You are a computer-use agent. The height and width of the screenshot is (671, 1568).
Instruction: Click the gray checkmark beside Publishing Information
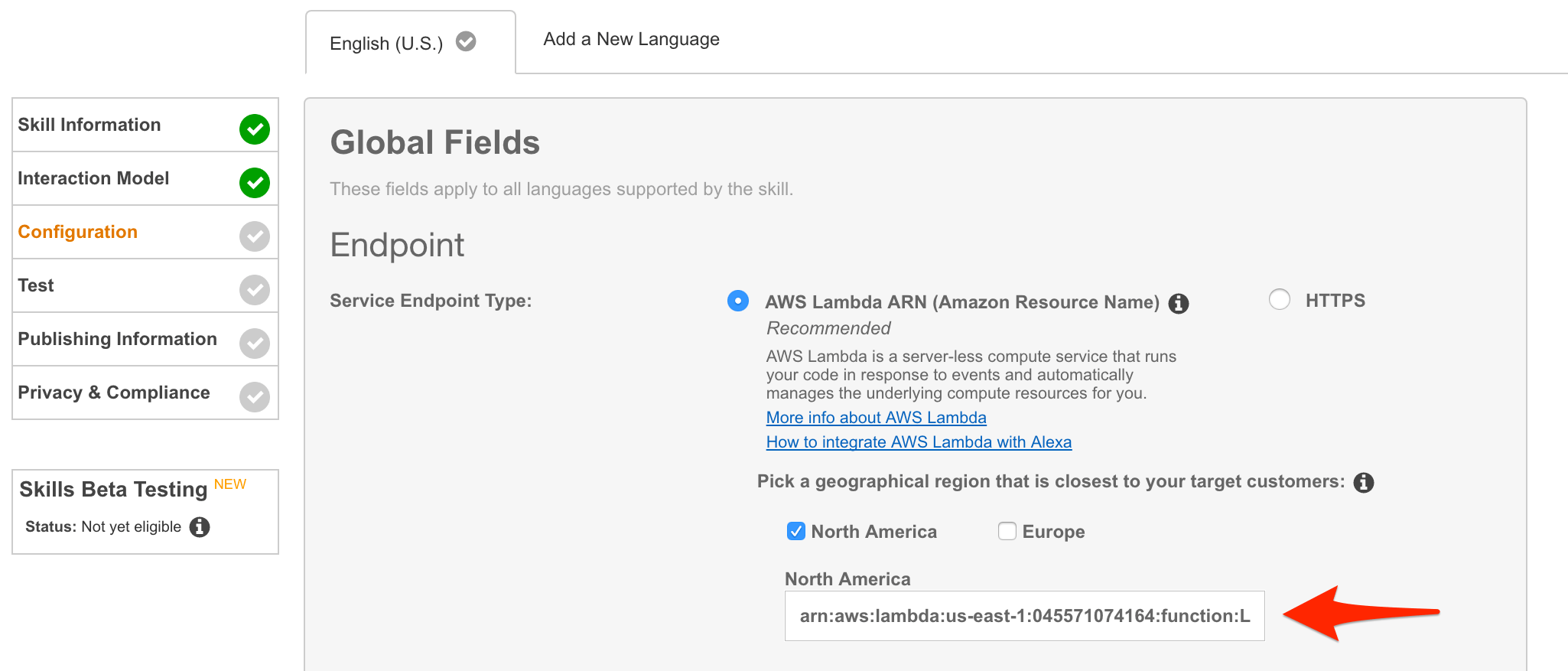(x=254, y=344)
